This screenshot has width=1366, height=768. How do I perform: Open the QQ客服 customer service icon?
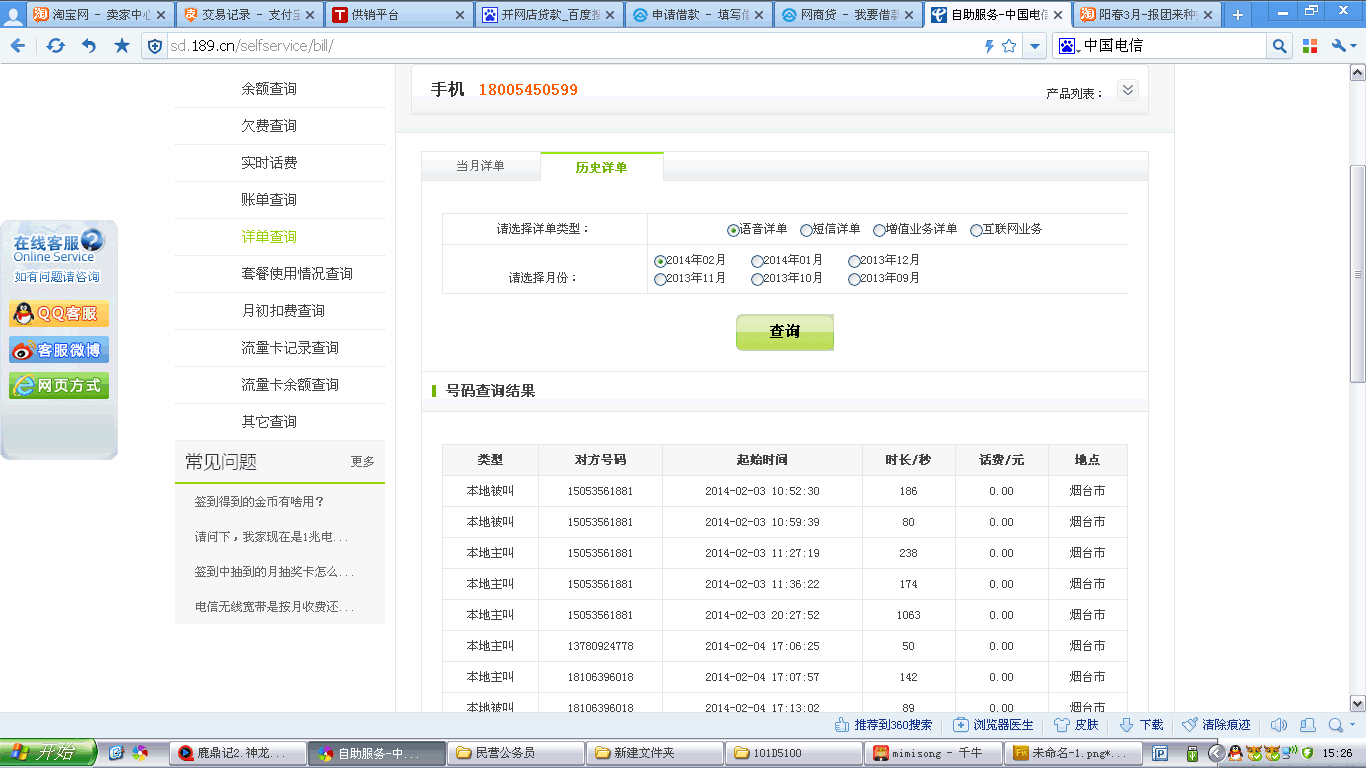pos(59,314)
